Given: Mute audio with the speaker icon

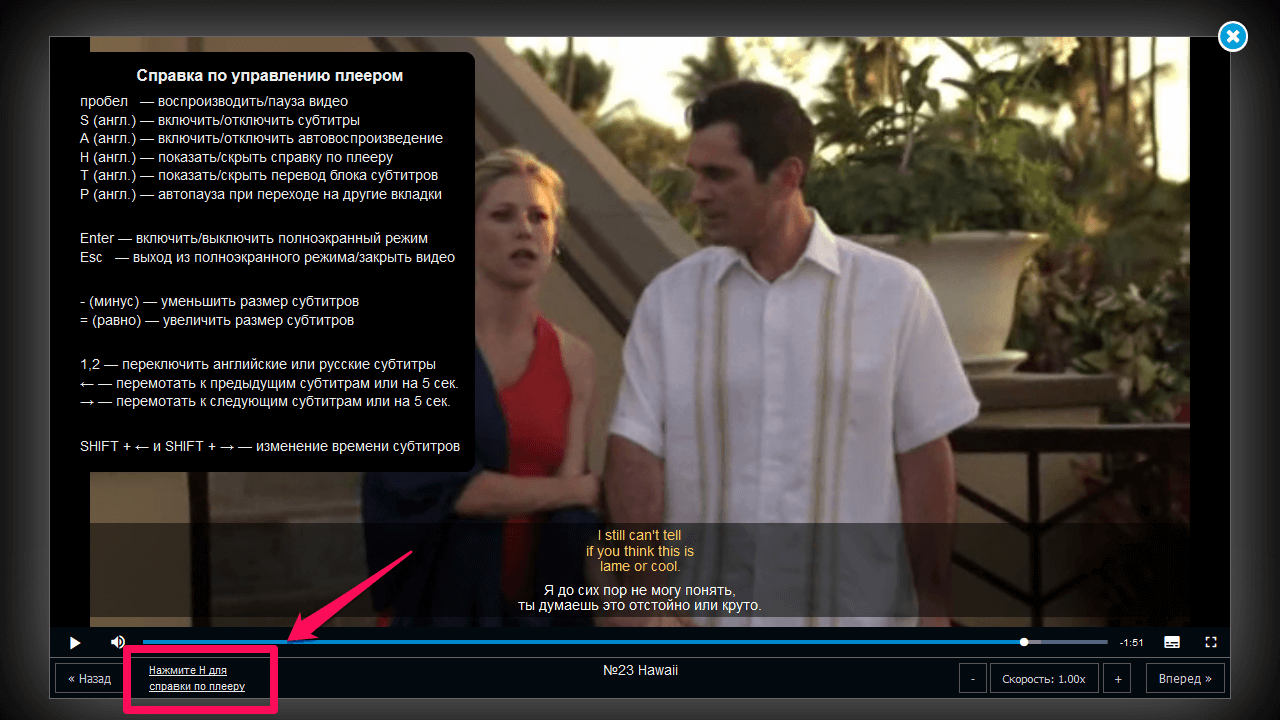Looking at the screenshot, I should coord(118,642).
